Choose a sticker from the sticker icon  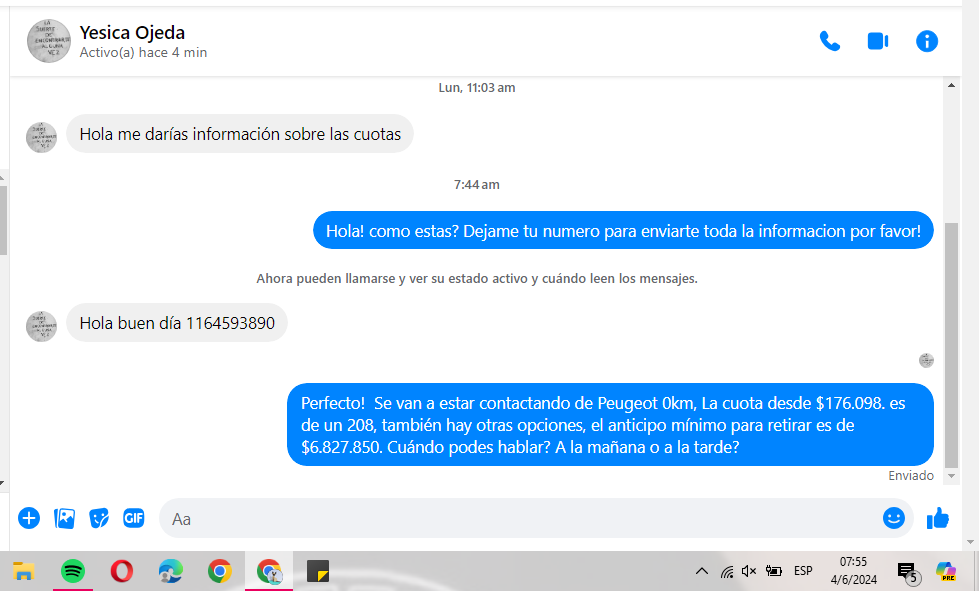point(99,518)
